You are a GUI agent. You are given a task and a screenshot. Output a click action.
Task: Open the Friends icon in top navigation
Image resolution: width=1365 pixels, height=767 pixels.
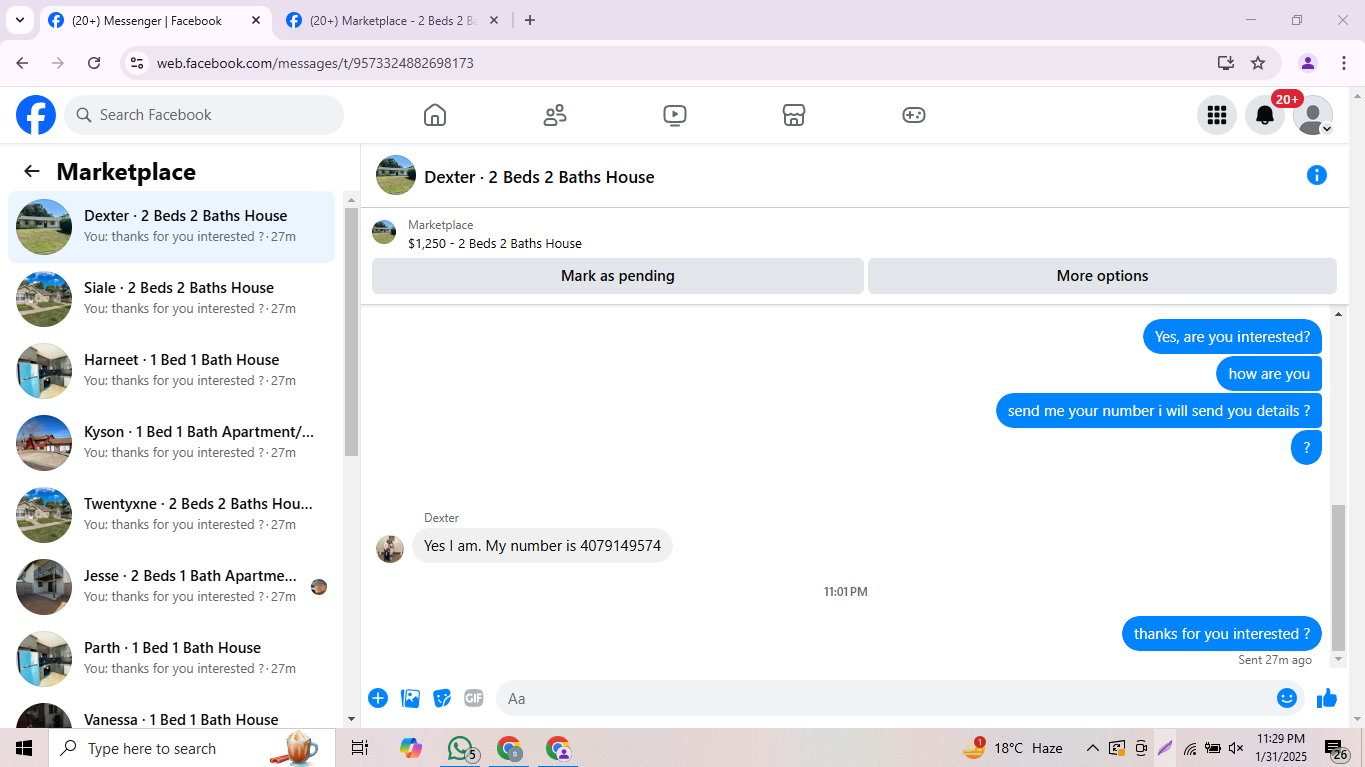pyautogui.click(x=555, y=115)
